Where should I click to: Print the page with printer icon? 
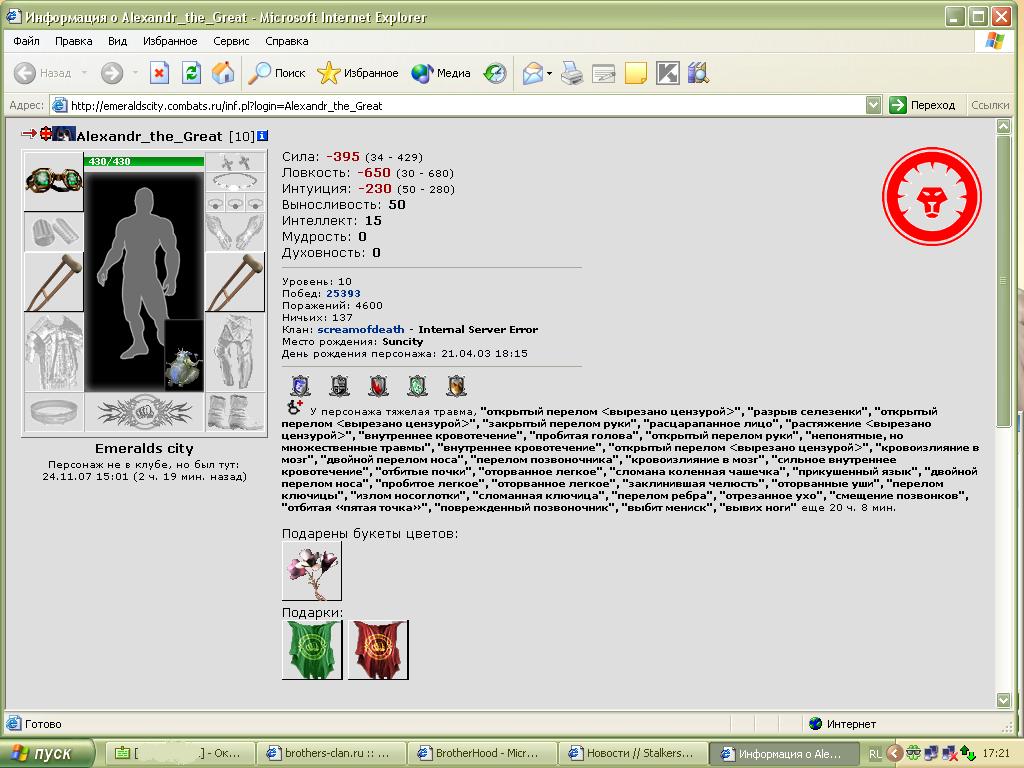[572, 73]
